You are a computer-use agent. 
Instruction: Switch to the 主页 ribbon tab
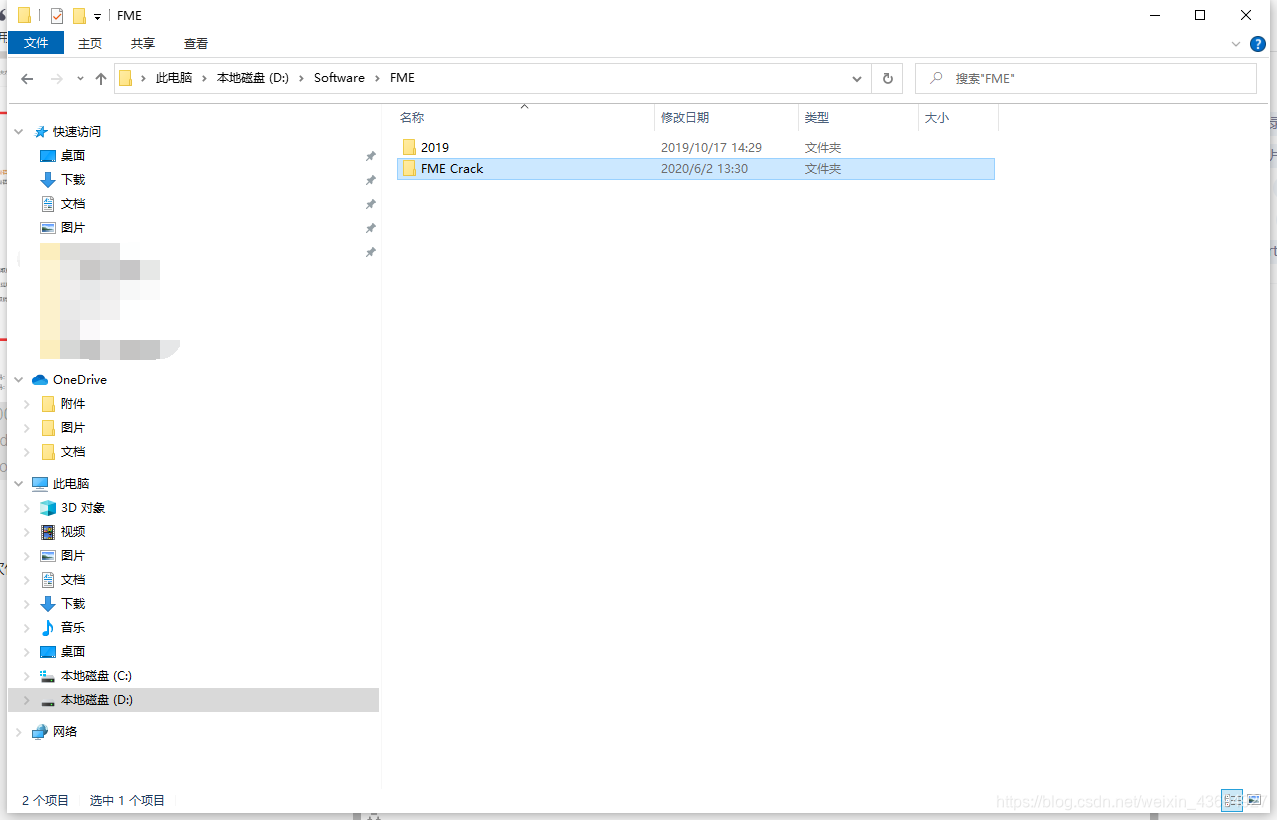[90, 43]
